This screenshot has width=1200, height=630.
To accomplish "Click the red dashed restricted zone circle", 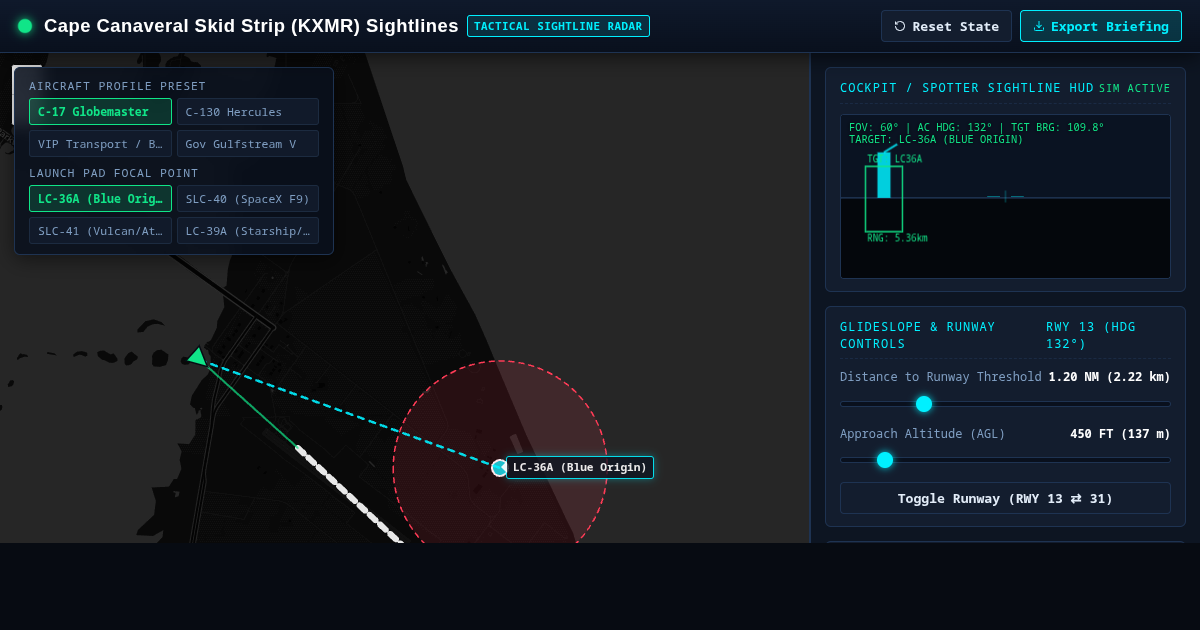I will (x=500, y=452).
